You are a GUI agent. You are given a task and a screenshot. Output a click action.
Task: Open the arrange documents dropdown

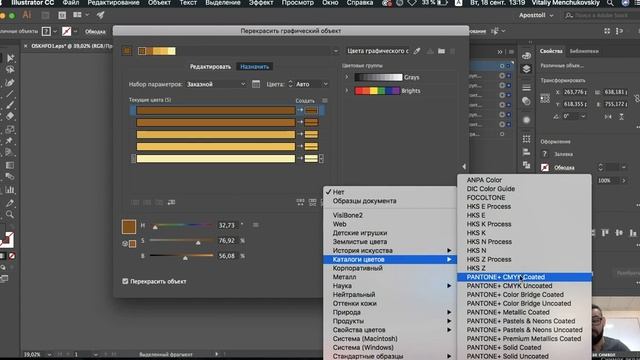pos(81,15)
